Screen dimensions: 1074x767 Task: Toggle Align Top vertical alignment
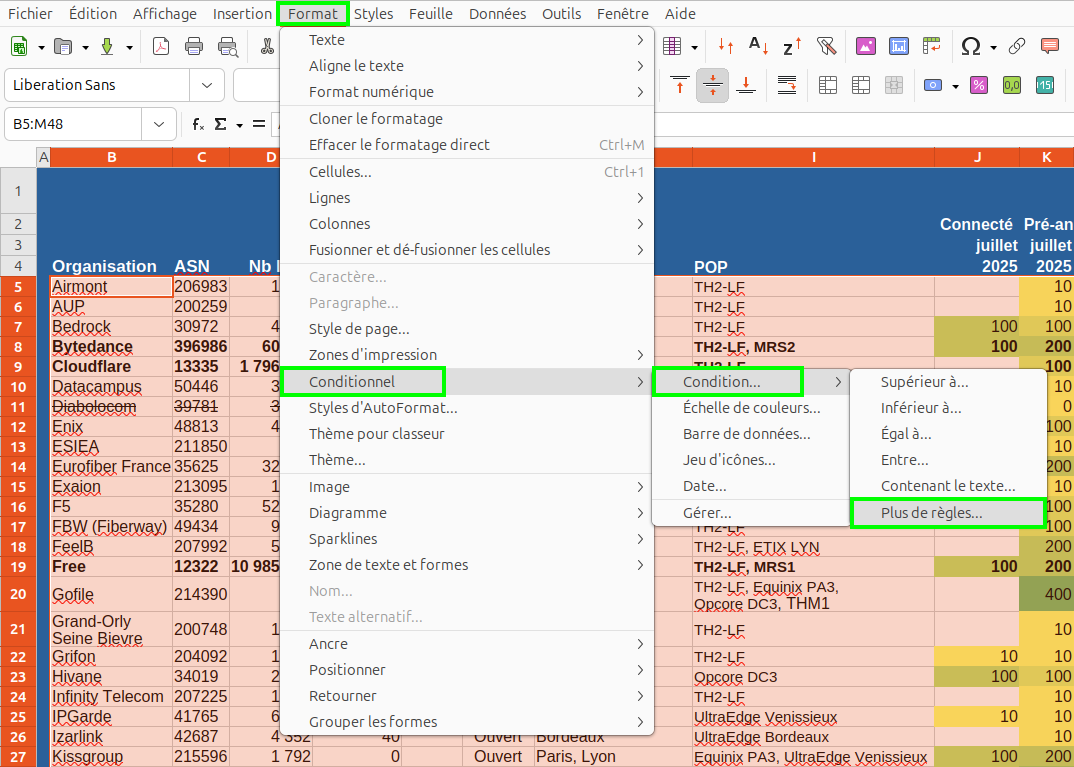pos(679,86)
